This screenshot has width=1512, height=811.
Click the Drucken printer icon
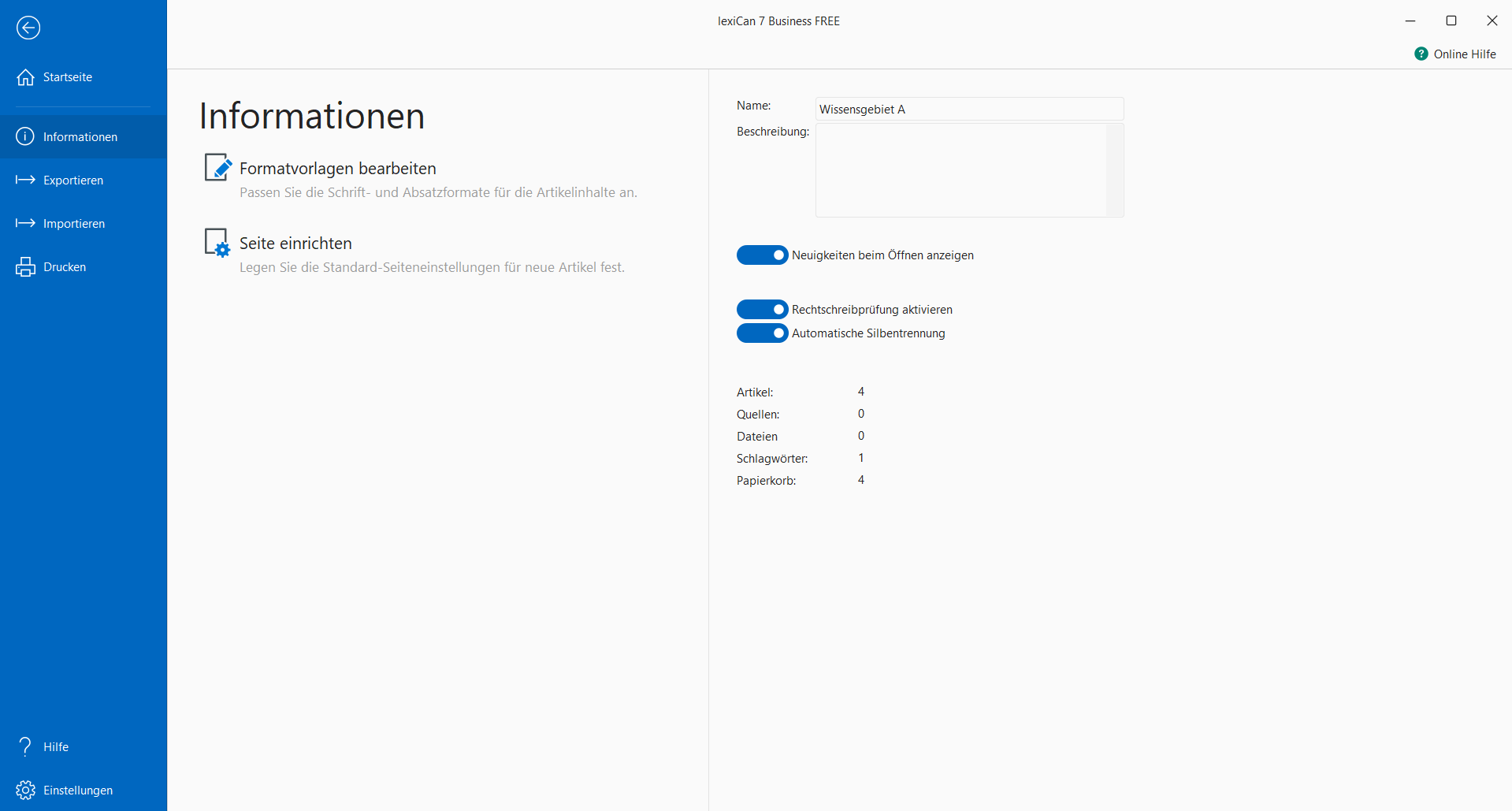pos(25,267)
